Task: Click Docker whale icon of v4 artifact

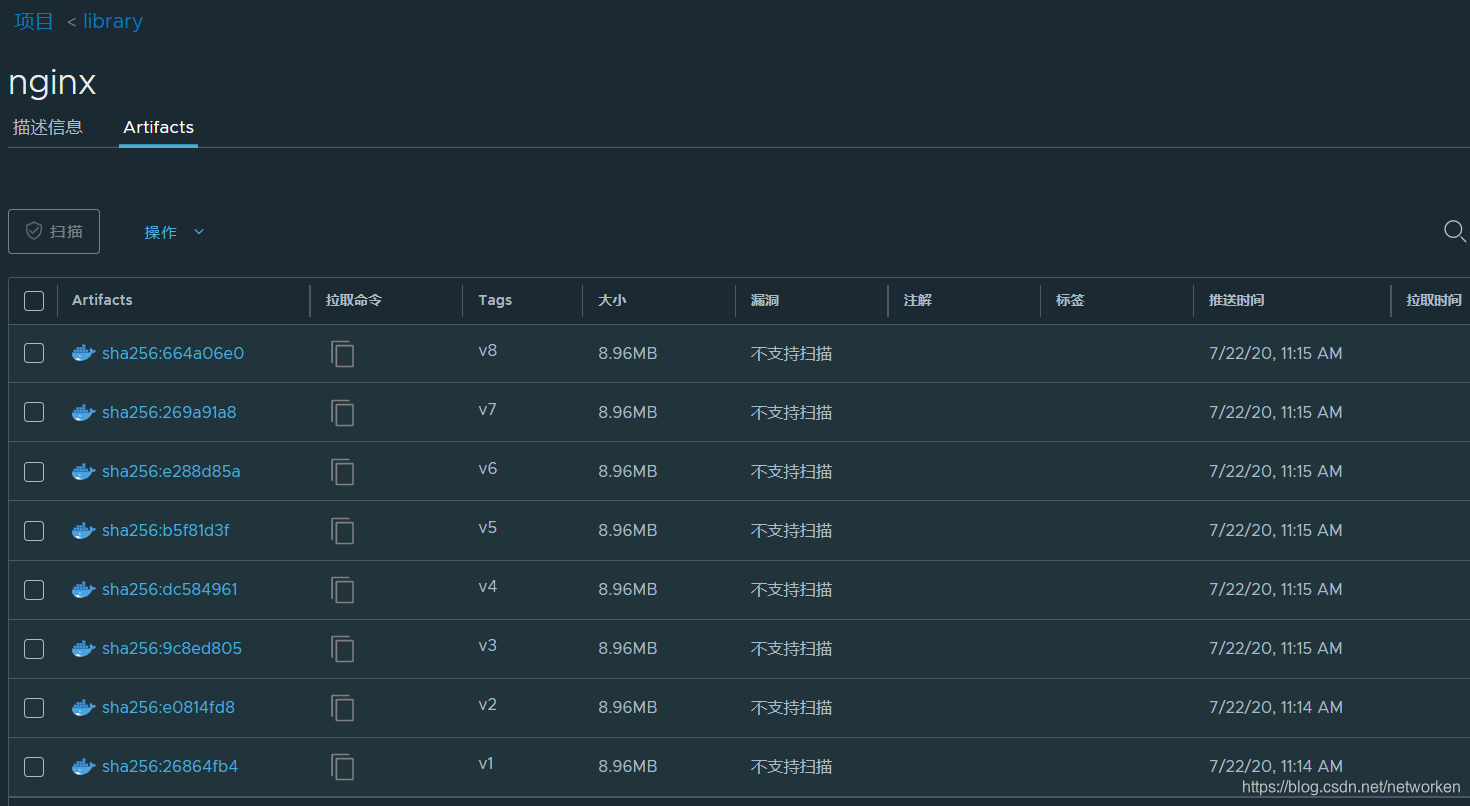Action: [84, 589]
